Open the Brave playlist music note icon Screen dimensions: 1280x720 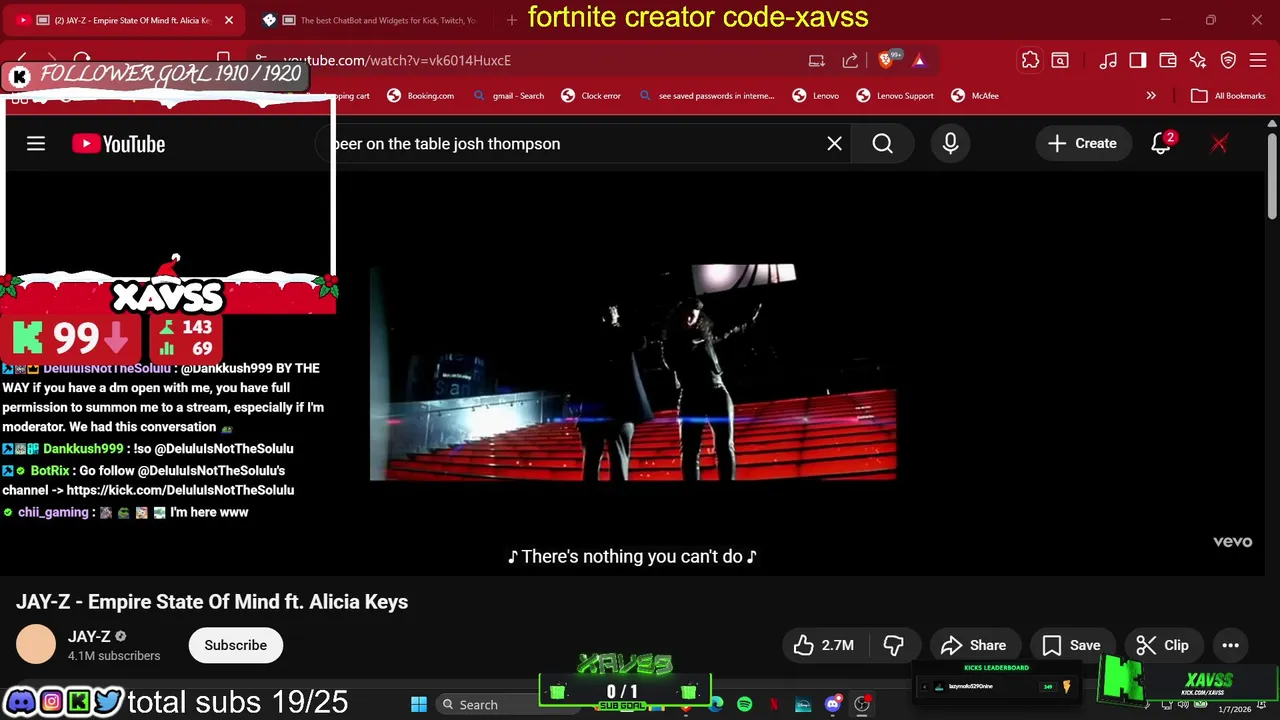tap(1108, 60)
